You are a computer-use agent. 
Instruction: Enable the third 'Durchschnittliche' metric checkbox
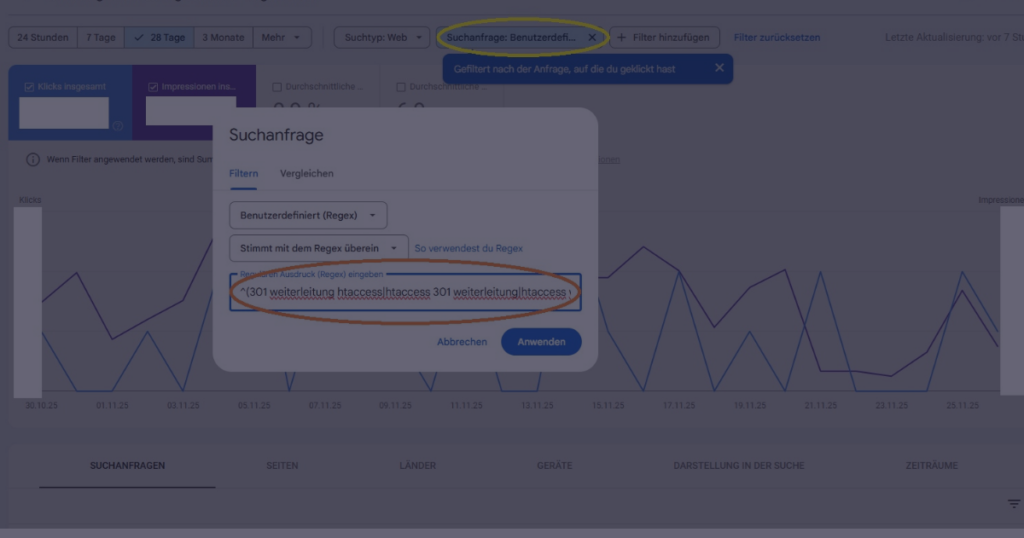click(x=277, y=87)
